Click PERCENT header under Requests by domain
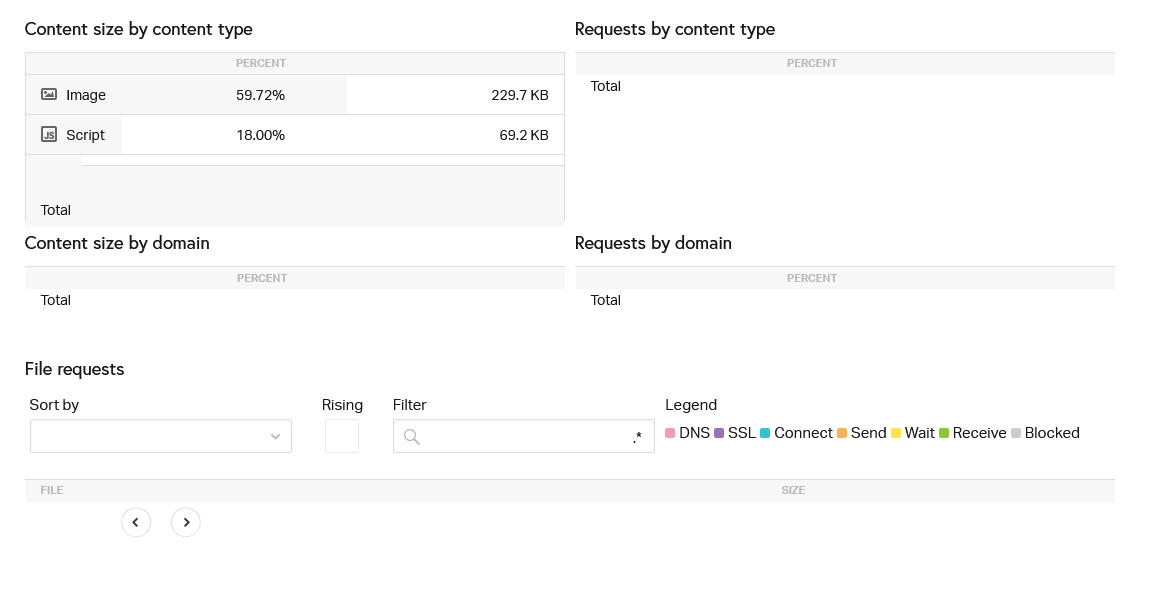This screenshot has width=1156, height=592. coord(812,278)
